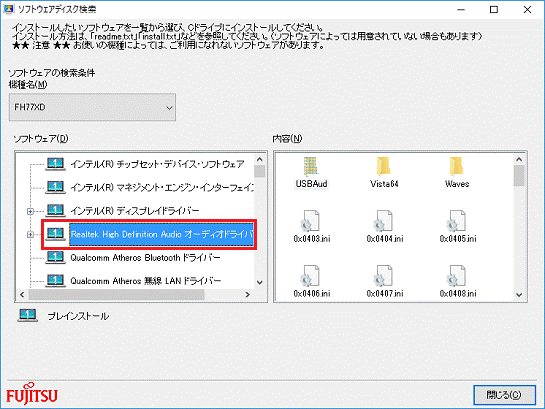This screenshot has width=545, height=409.
Task: Select the 0x0408.ini file icon
Action: pos(457,276)
